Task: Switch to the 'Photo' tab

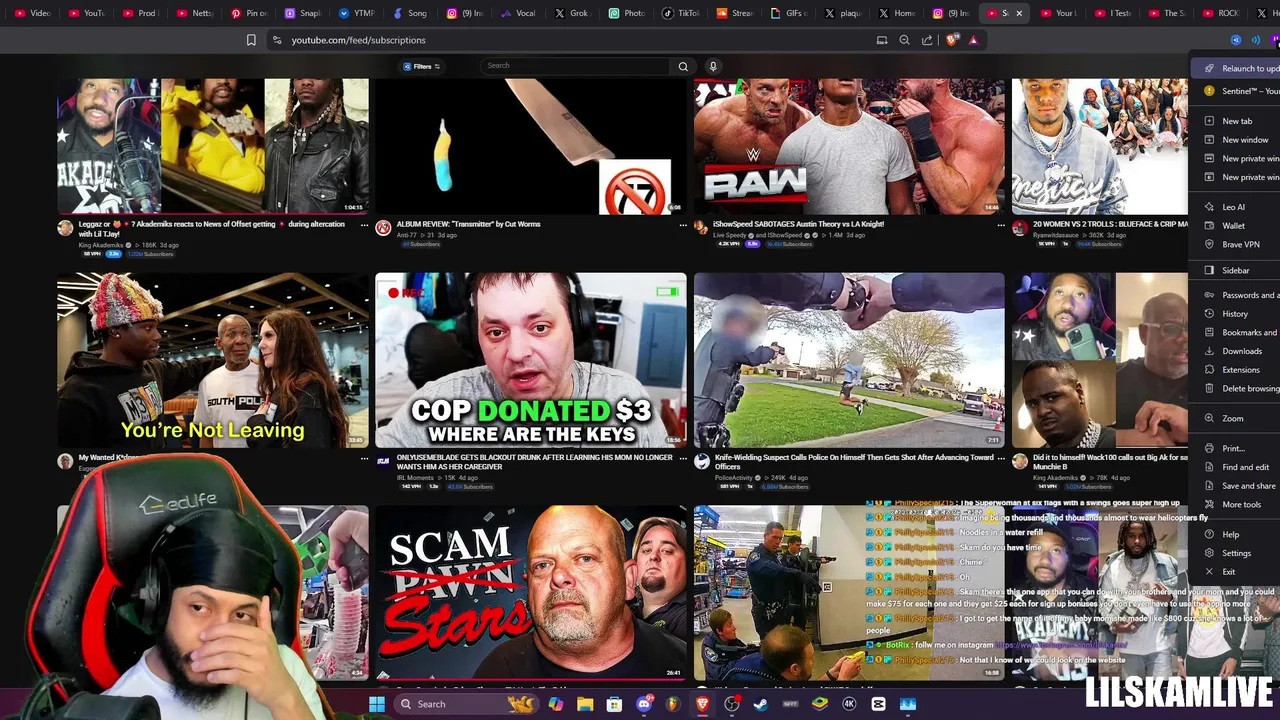Action: tap(627, 13)
